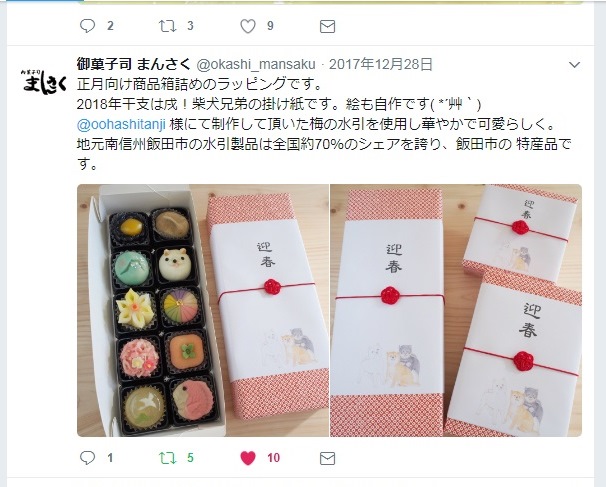This screenshot has width=606, height=487.
Task: Unlike the Mansaku tweet with 10 likes
Action: [x=248, y=458]
